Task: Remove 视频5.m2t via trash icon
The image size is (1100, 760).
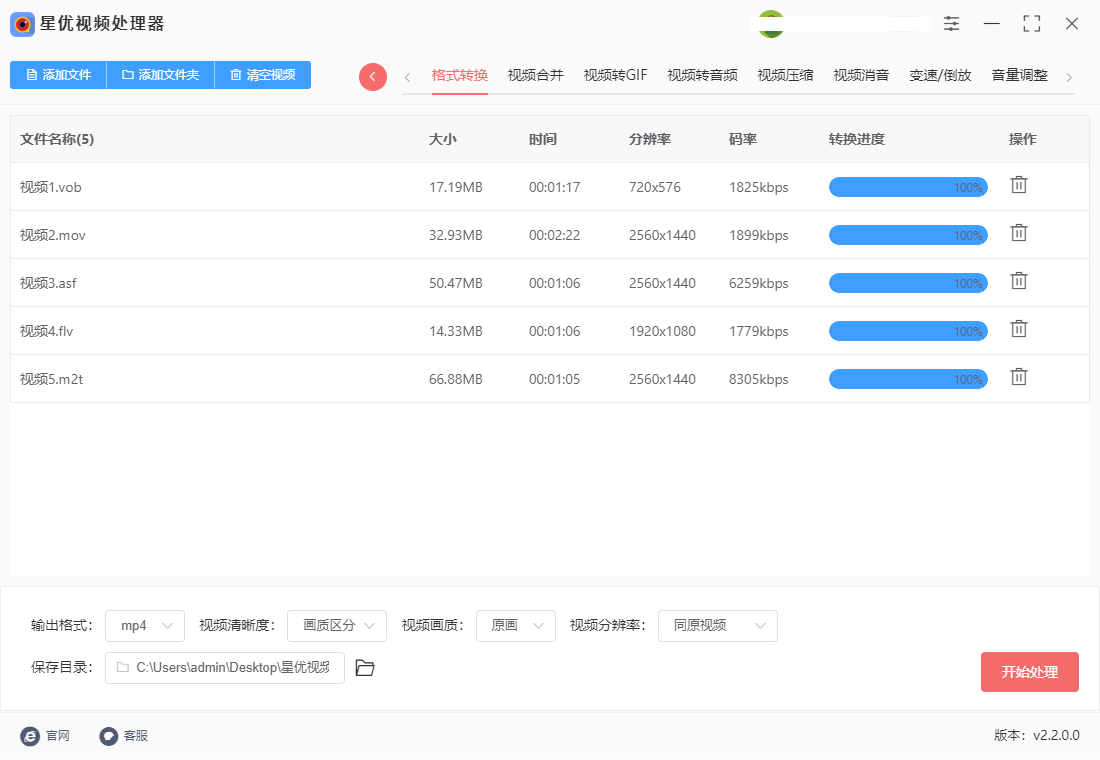Action: pos(1018,377)
